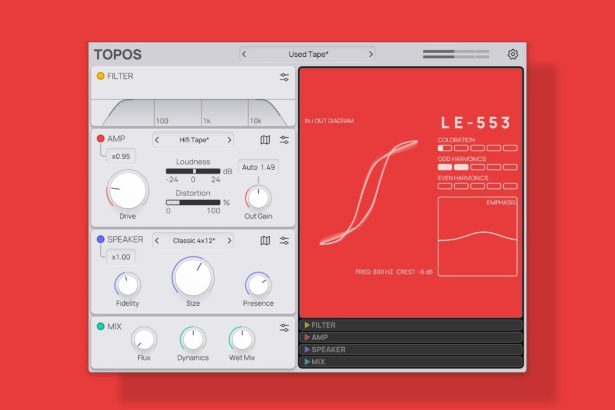615x410 pixels.
Task: Open the AMP model browser map icon
Action: [265, 140]
